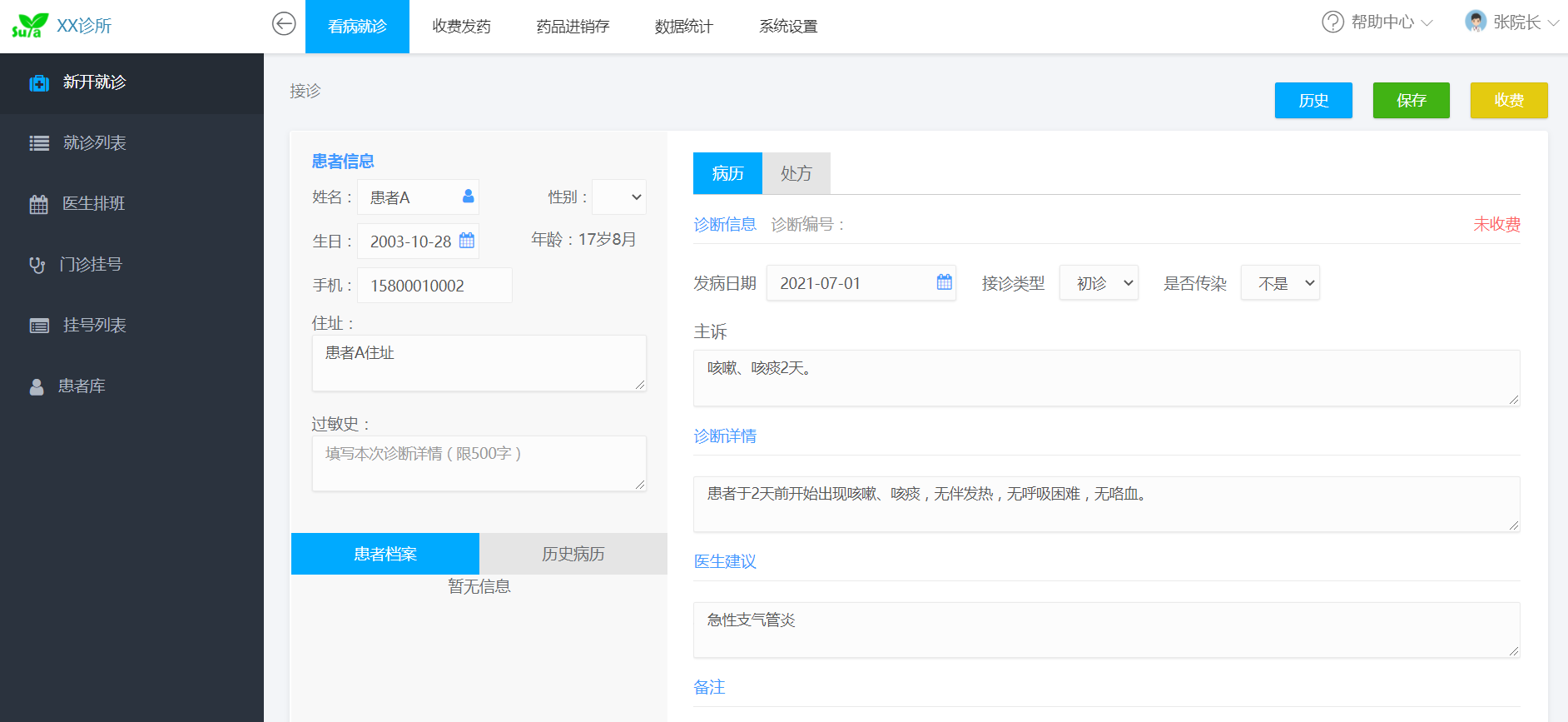
Task: Click the 医生建议 text area with 急性支气管炎
Action: (x=1107, y=630)
